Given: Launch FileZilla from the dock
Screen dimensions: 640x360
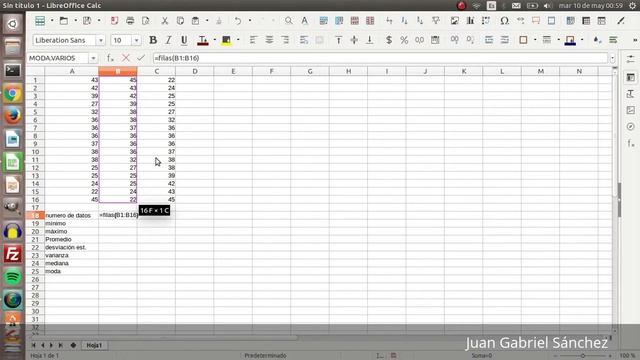Looking at the screenshot, I should point(13,253).
